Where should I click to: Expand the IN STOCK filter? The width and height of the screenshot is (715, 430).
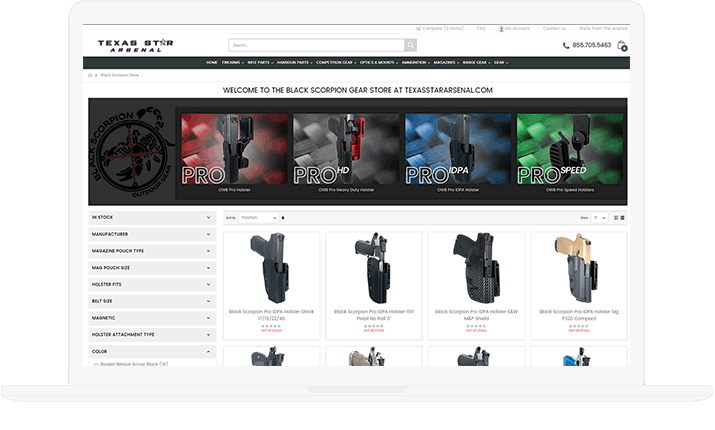152,218
